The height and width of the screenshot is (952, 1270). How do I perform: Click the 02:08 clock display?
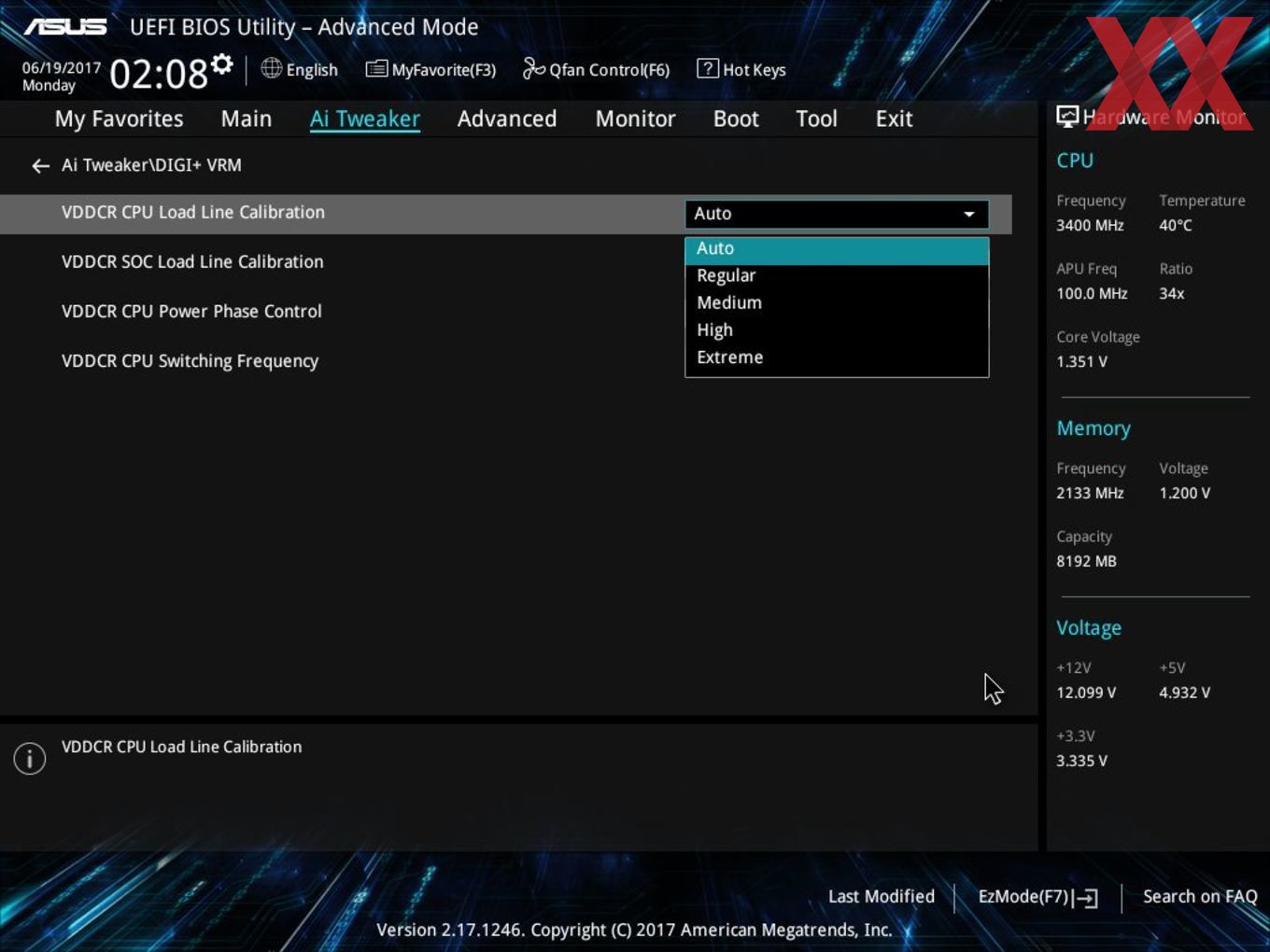158,74
